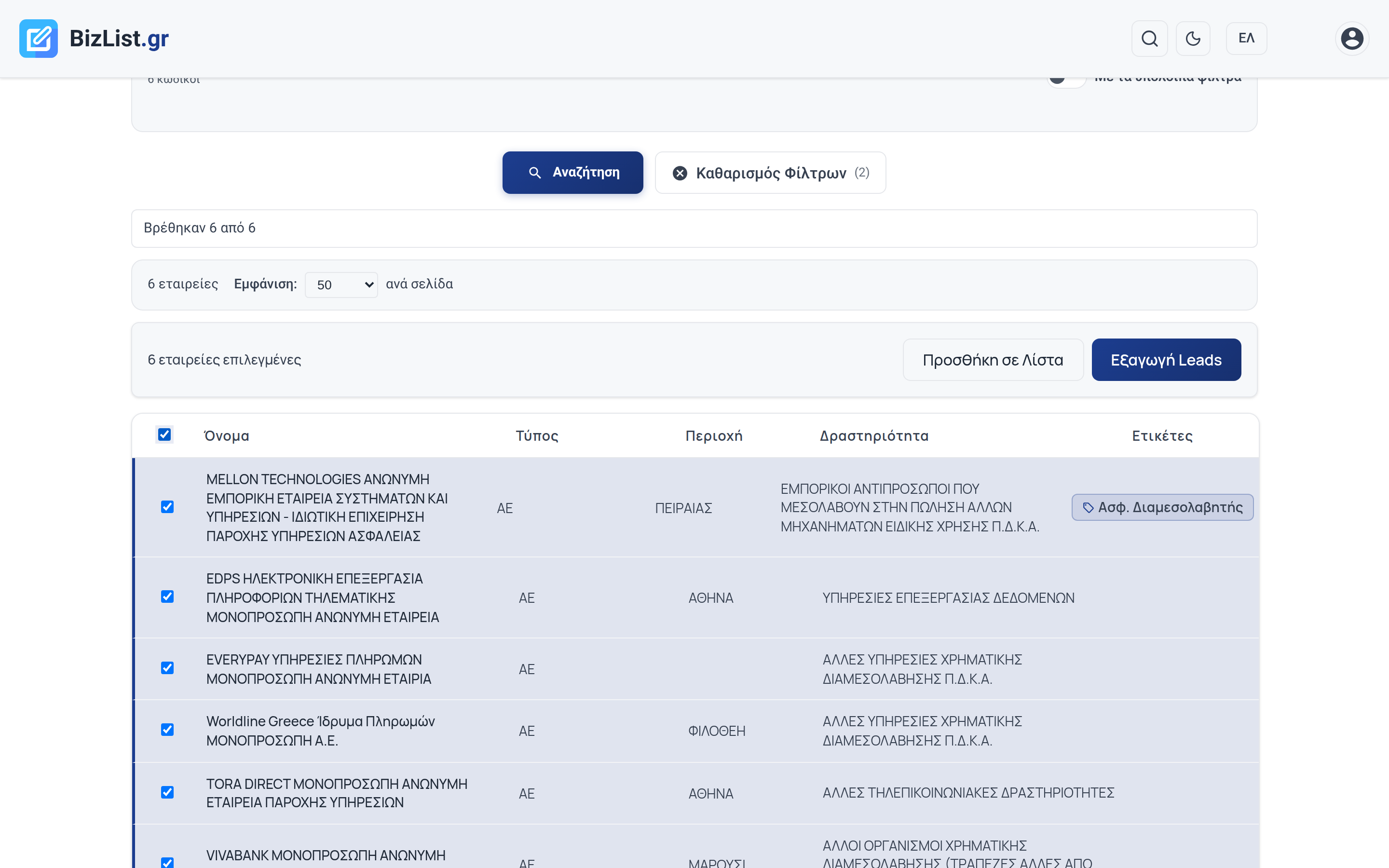The height and width of the screenshot is (868, 1389).
Task: Sort by the Όνομα column header
Action: coord(227,436)
